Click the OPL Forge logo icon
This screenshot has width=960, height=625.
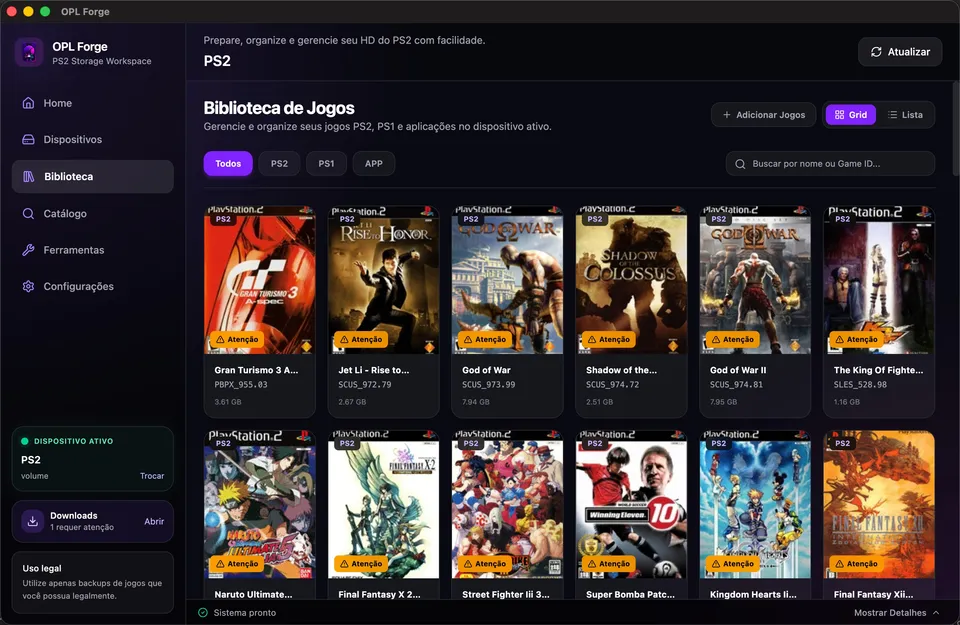[x=29, y=53]
